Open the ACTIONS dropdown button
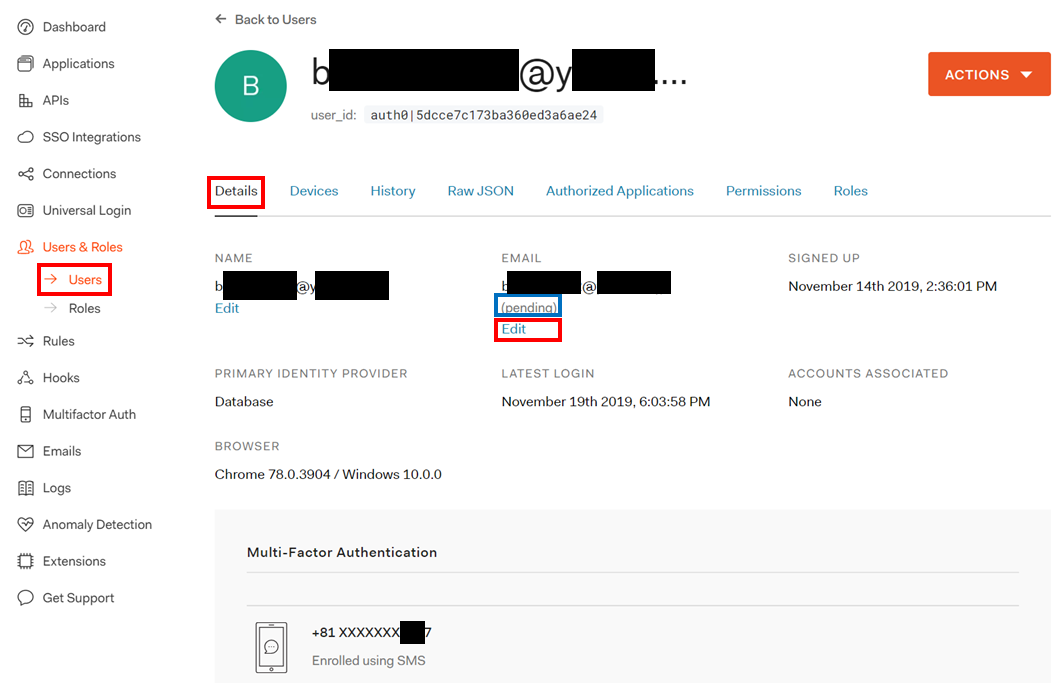 (989, 74)
